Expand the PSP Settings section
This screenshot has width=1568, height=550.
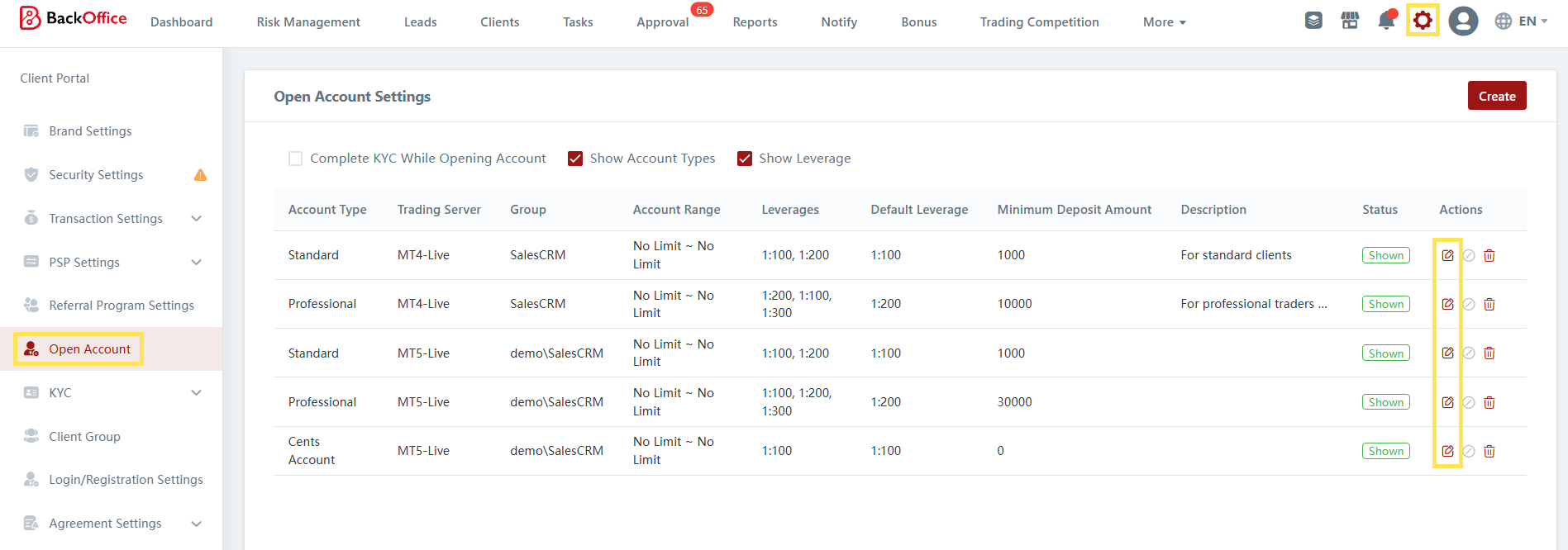coord(196,263)
